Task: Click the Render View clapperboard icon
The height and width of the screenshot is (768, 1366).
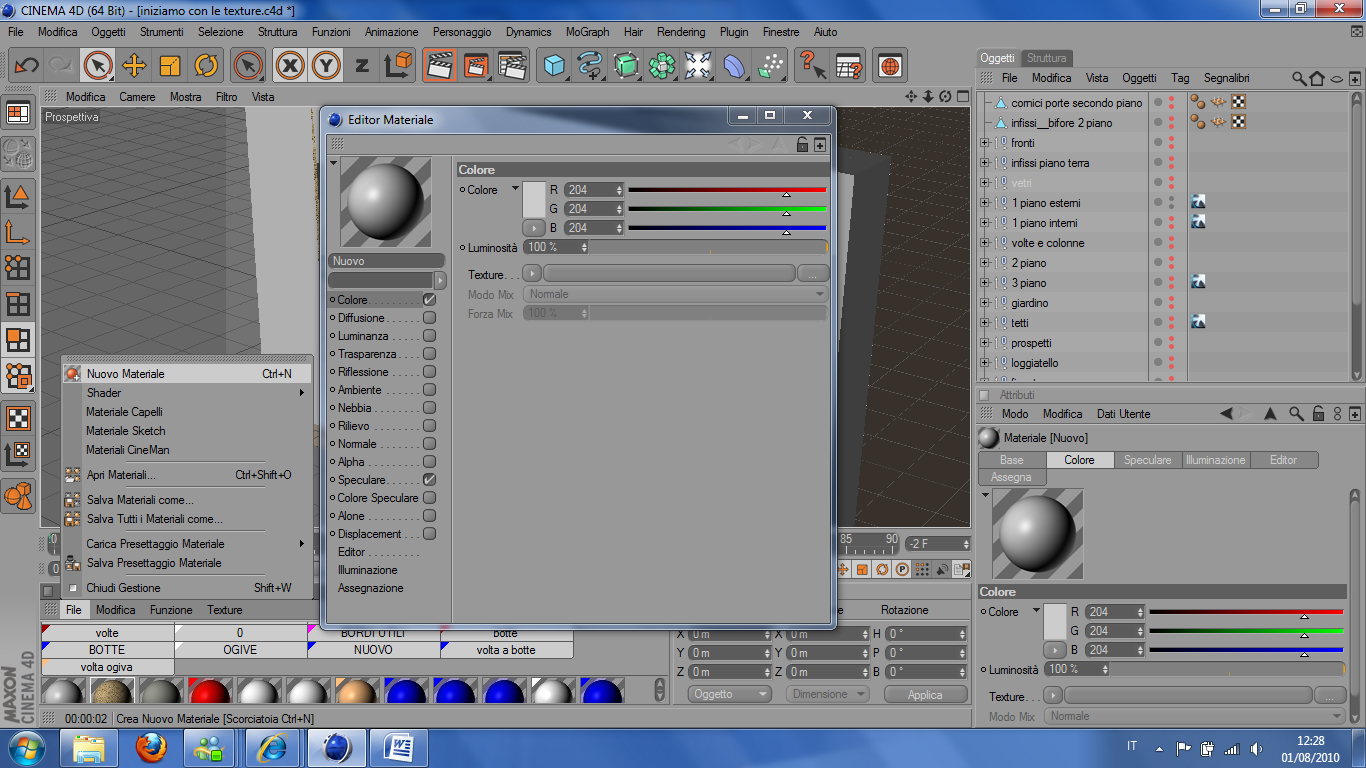Action: pos(439,66)
